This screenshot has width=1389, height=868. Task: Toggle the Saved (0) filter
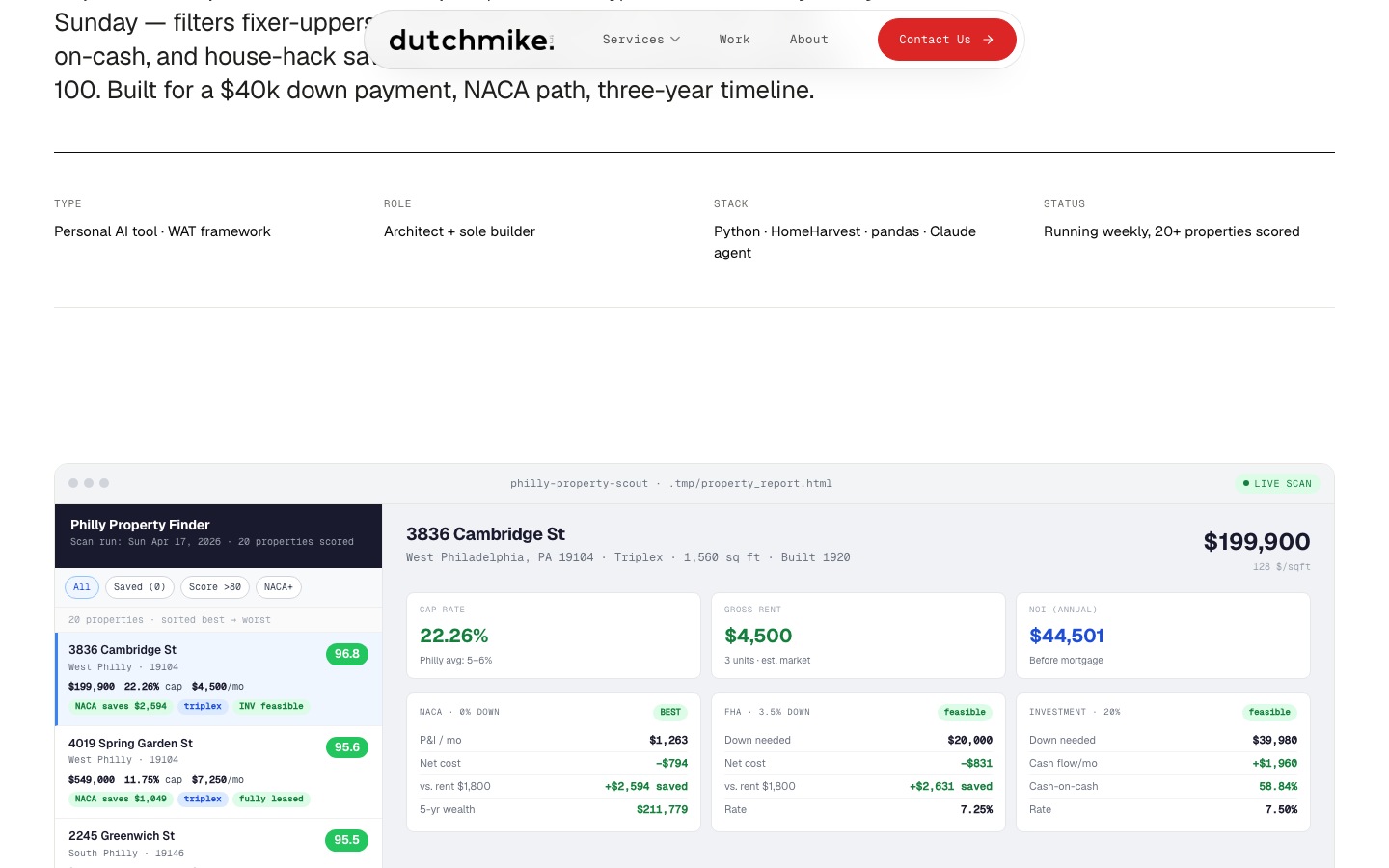[x=140, y=587]
